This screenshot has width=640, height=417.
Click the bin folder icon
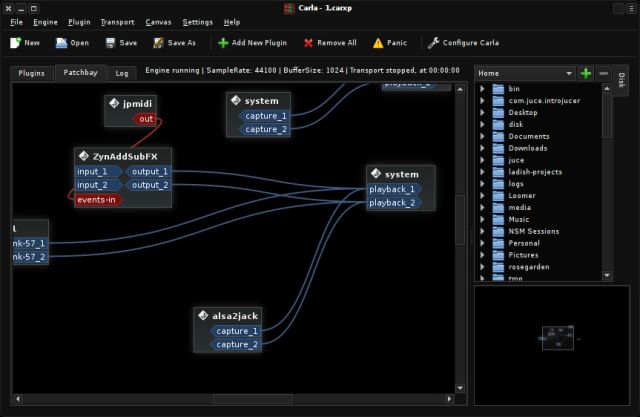498,89
